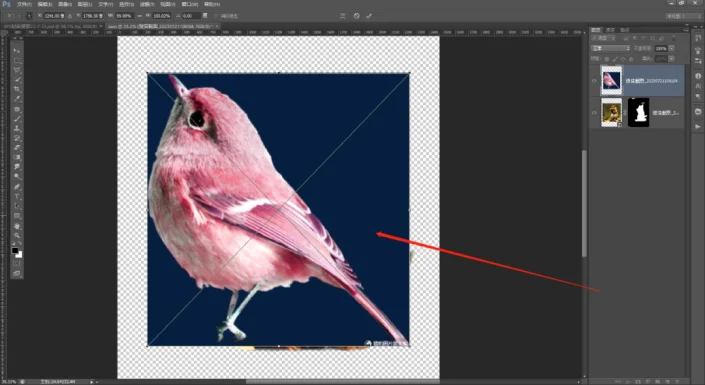Open the workspace switcher dropdown
Image resolution: width=705 pixels, height=385 pixels.
pos(683,16)
